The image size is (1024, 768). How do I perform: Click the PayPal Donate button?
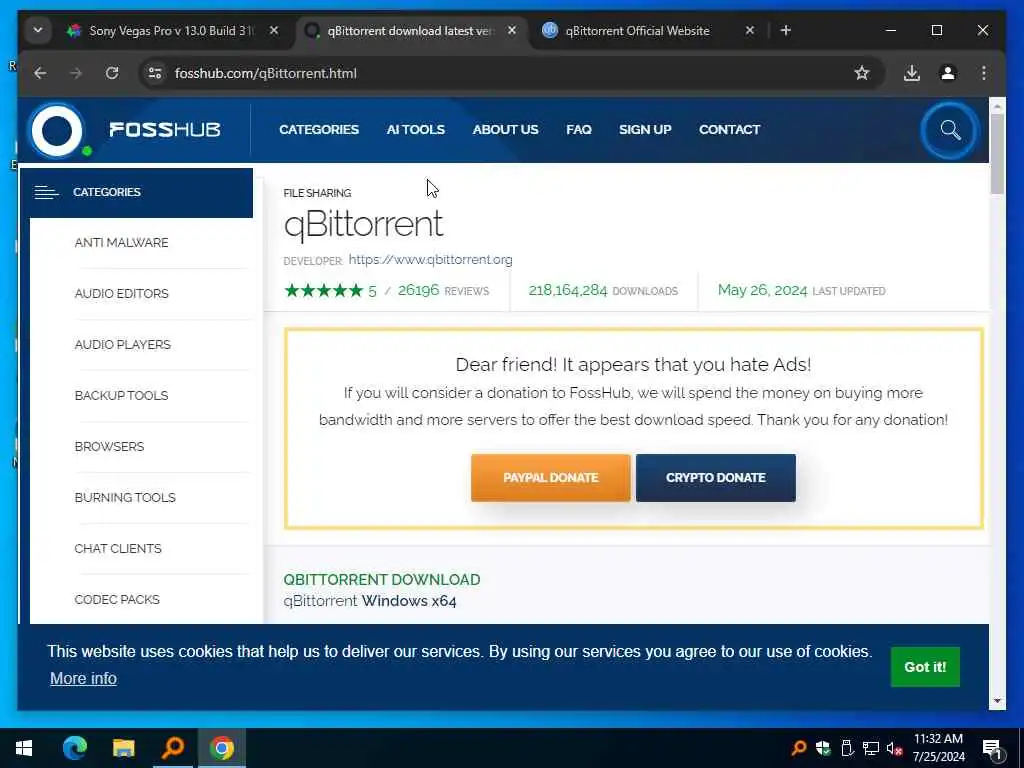[x=551, y=478]
